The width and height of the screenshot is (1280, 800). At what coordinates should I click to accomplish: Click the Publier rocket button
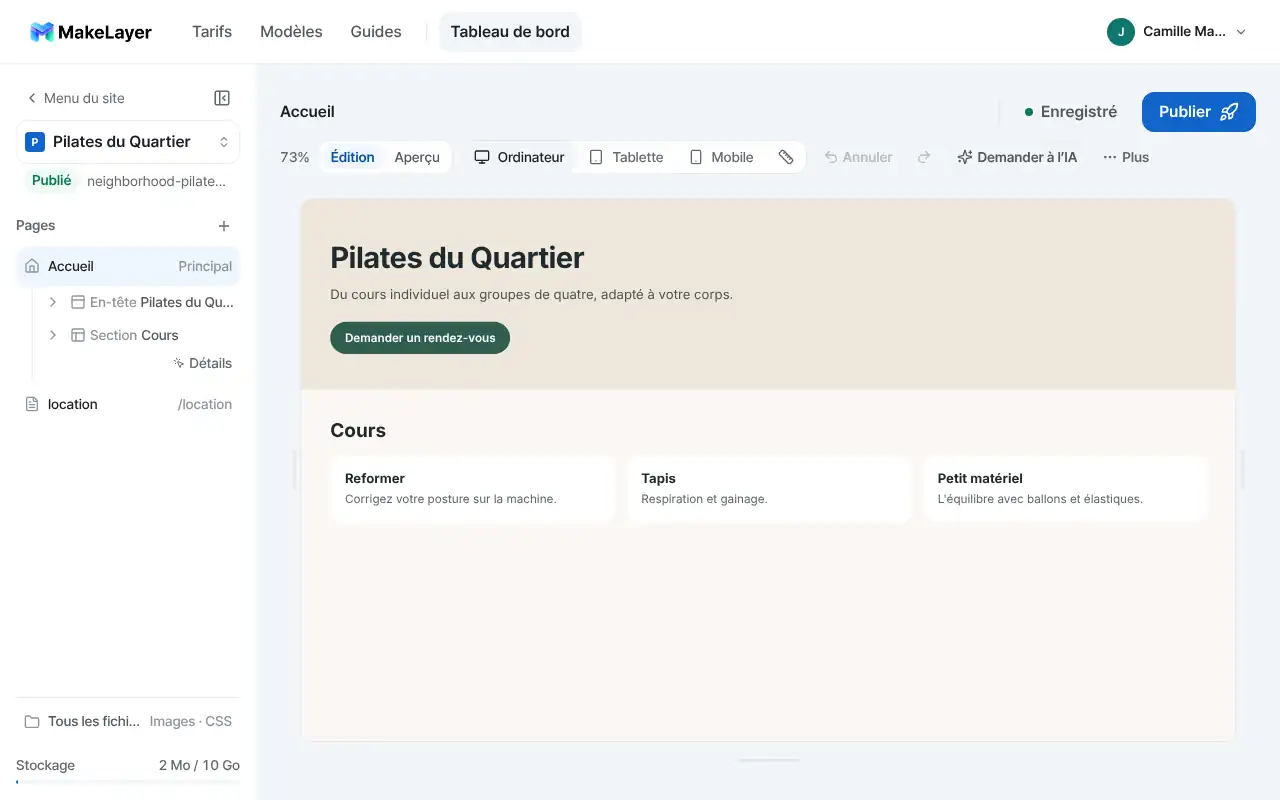(1198, 112)
